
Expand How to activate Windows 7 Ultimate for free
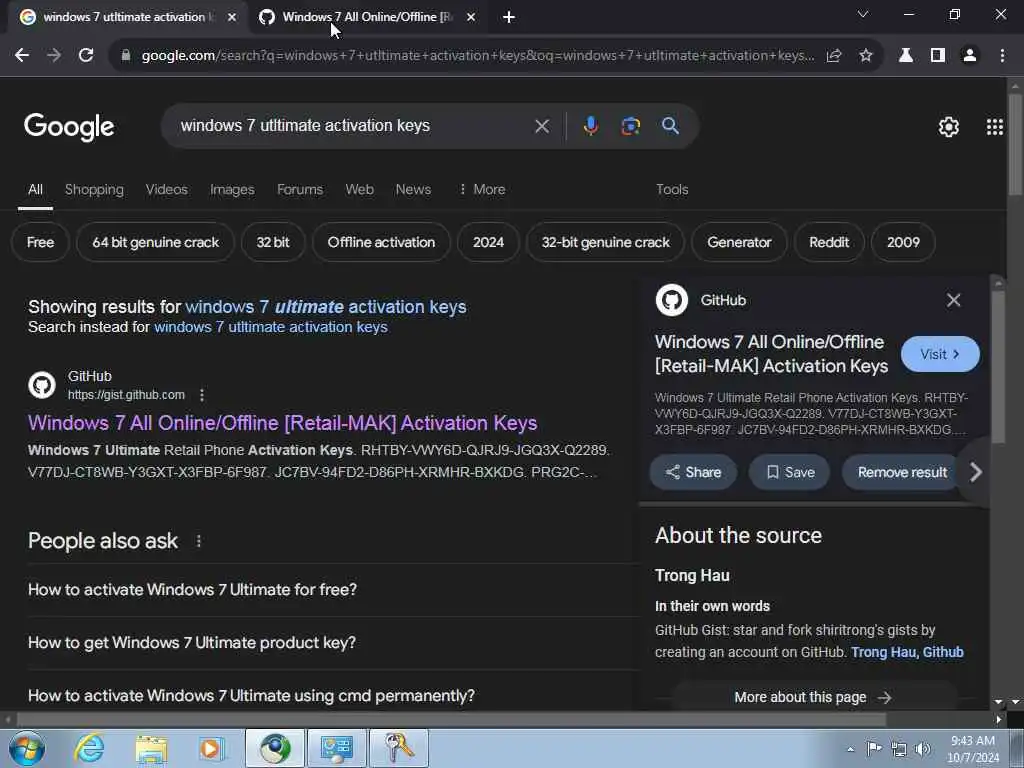pyautogui.click(x=333, y=590)
